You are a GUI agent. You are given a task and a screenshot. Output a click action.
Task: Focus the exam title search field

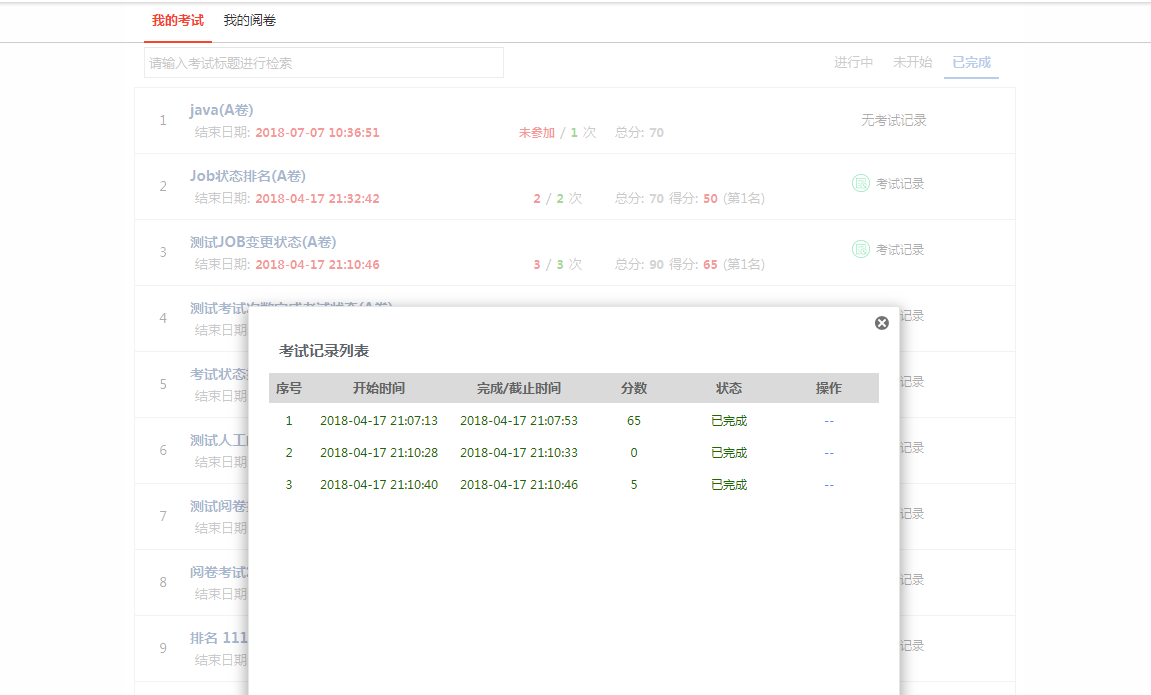[324, 63]
